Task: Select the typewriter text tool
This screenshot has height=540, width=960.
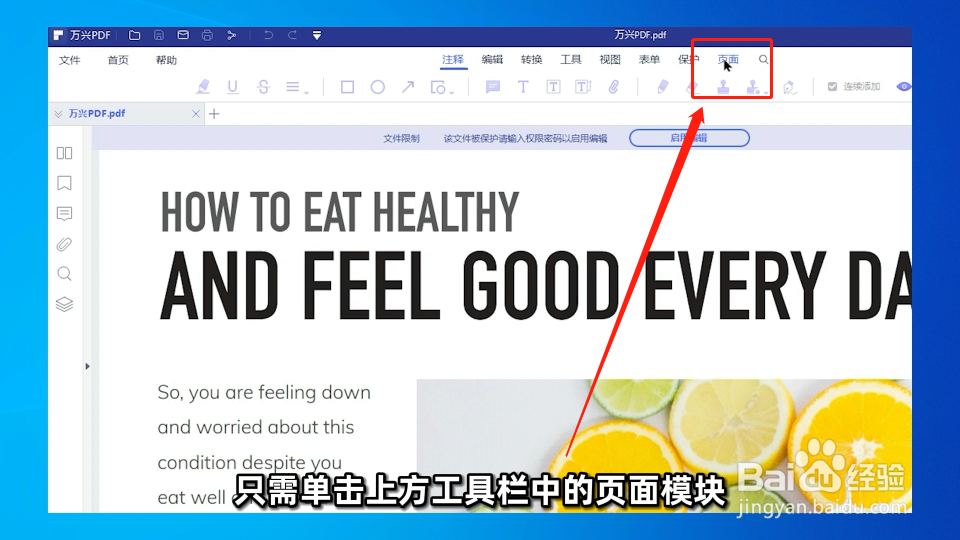Action: (x=523, y=87)
